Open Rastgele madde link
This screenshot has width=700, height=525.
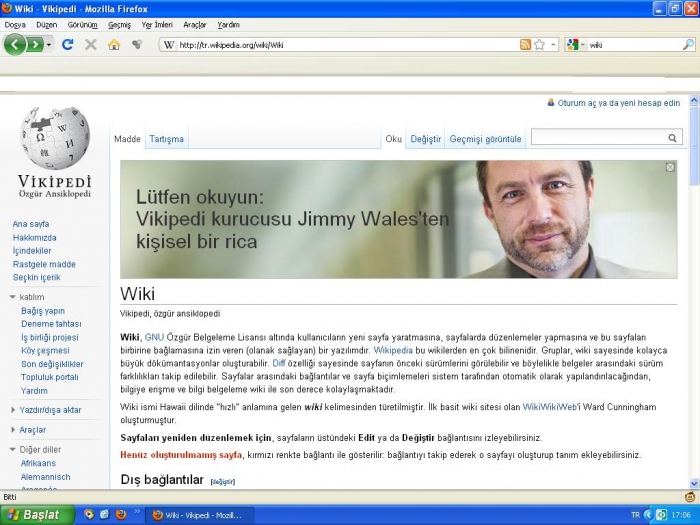[44, 264]
